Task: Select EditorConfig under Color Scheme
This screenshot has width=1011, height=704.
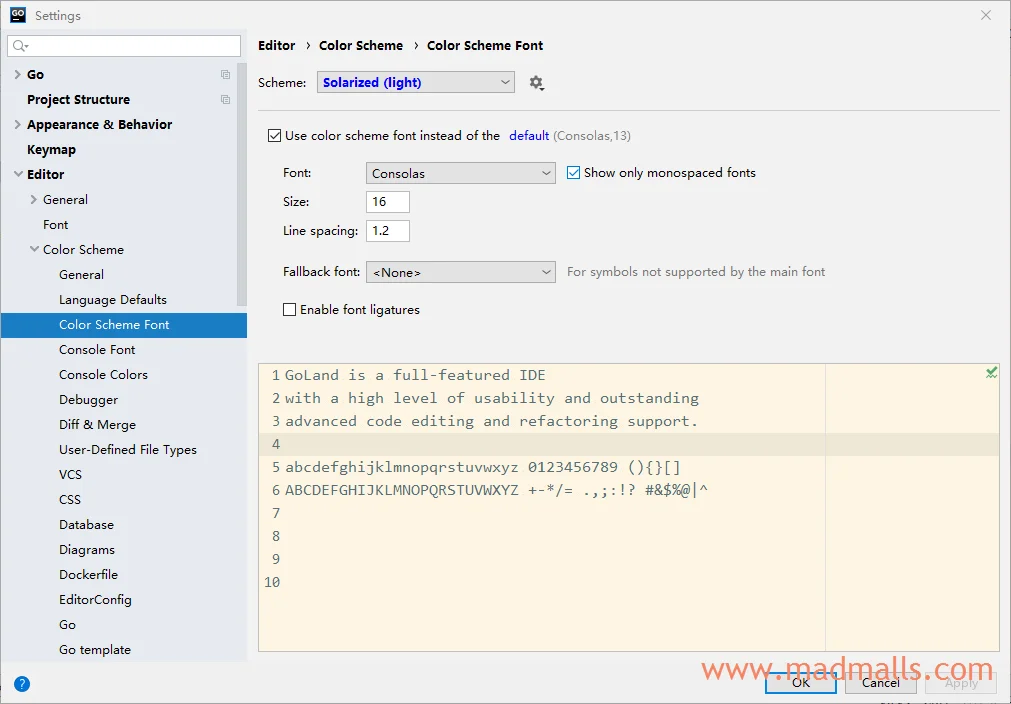Action: (95, 600)
